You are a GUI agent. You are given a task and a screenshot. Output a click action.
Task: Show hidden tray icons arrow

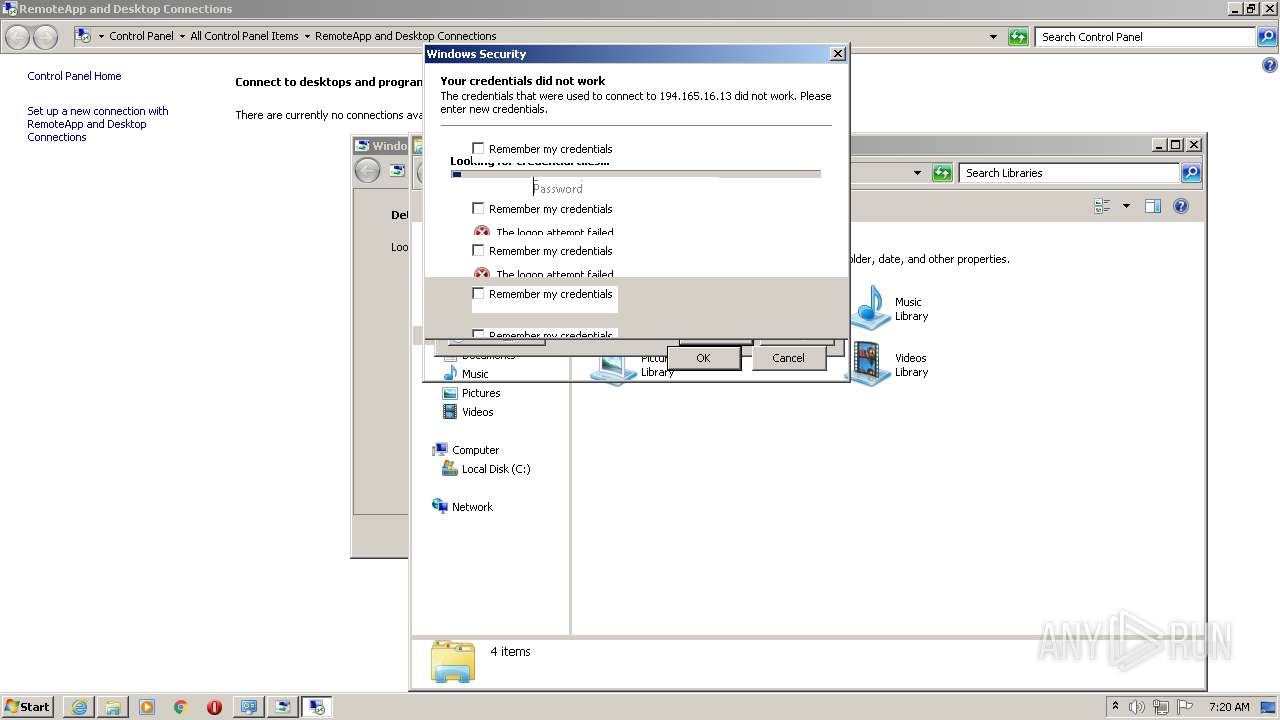pyautogui.click(x=1115, y=706)
